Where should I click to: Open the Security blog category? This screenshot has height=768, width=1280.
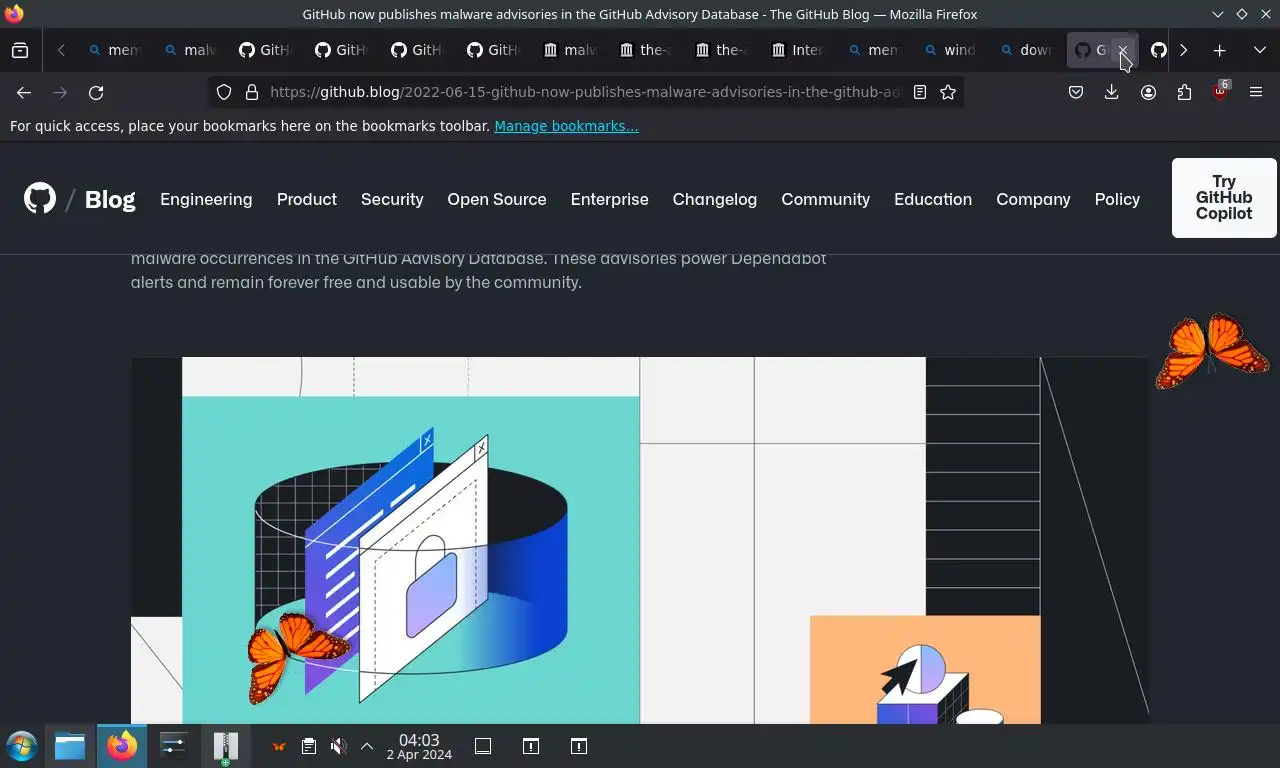[x=392, y=199]
